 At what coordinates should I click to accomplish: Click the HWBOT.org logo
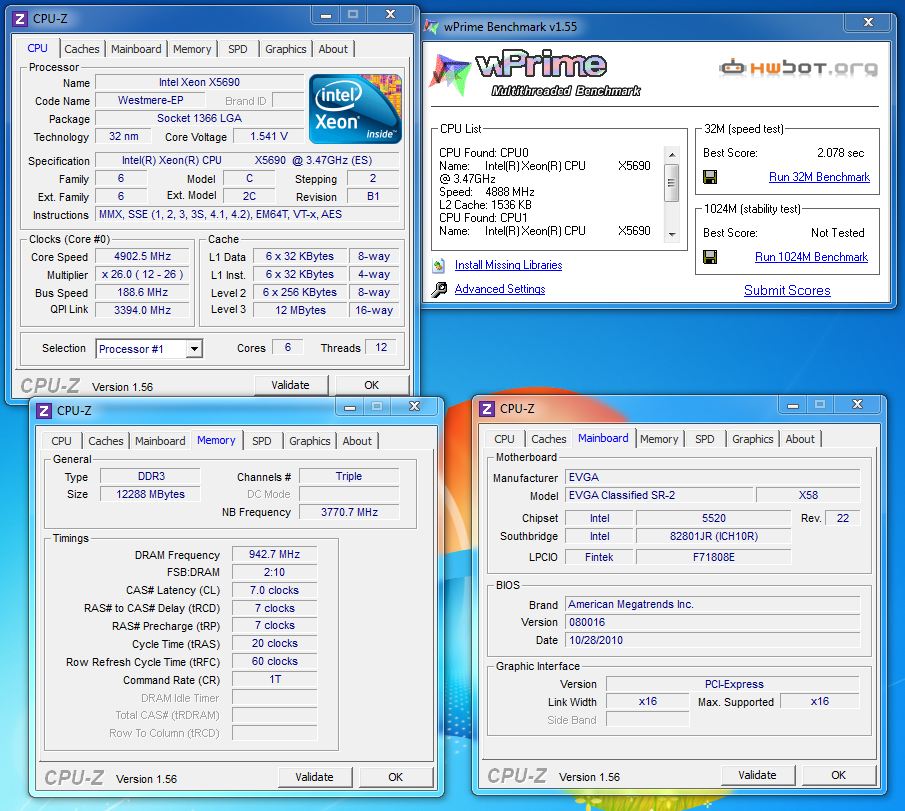[799, 68]
